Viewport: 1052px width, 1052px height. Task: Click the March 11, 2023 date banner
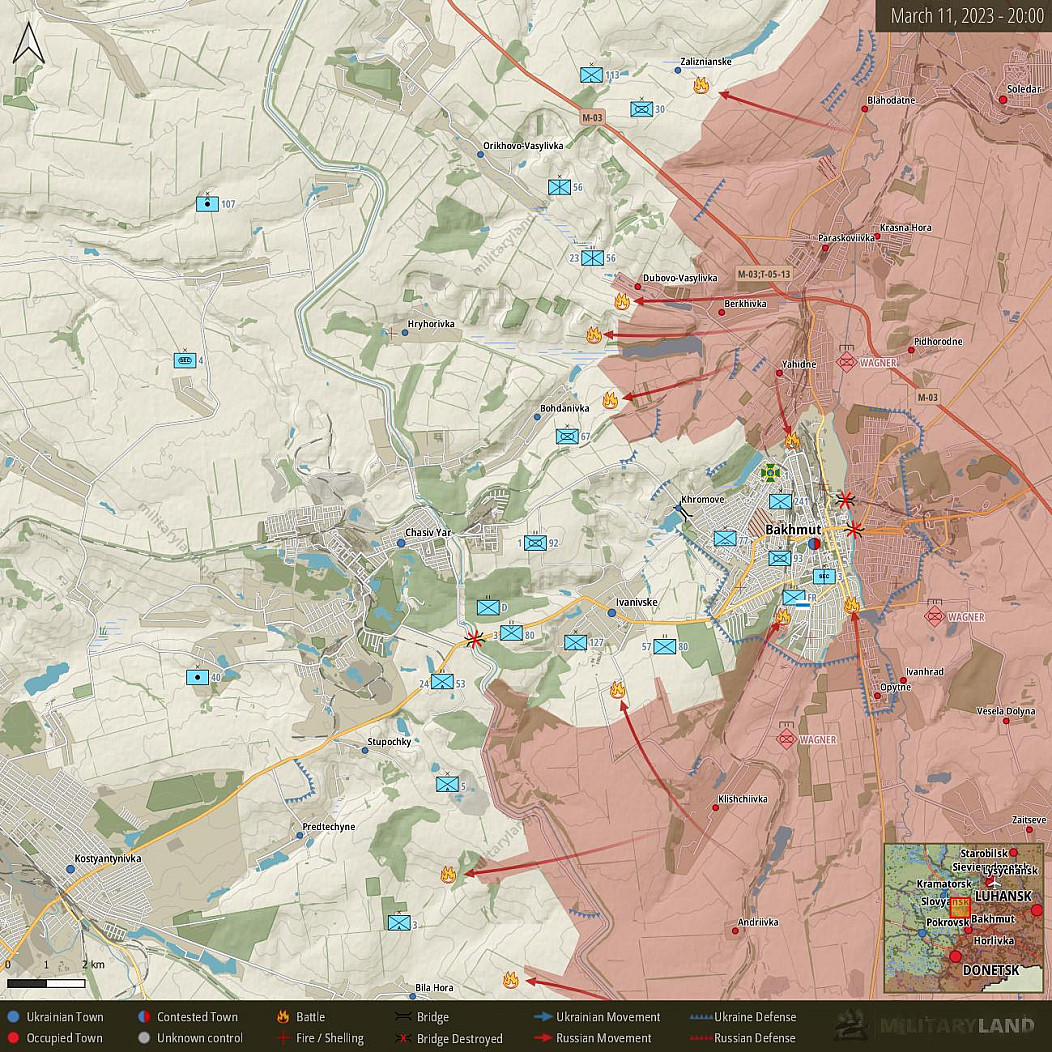click(962, 15)
